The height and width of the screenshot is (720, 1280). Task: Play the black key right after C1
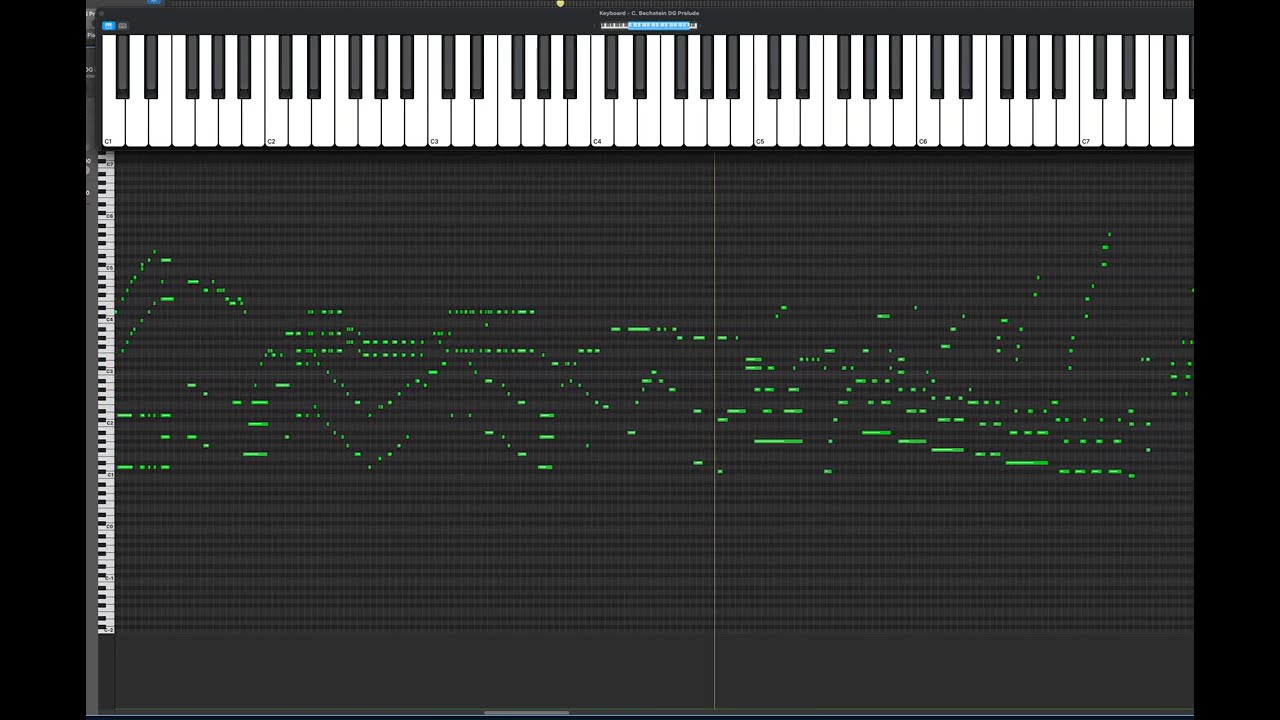(123, 65)
